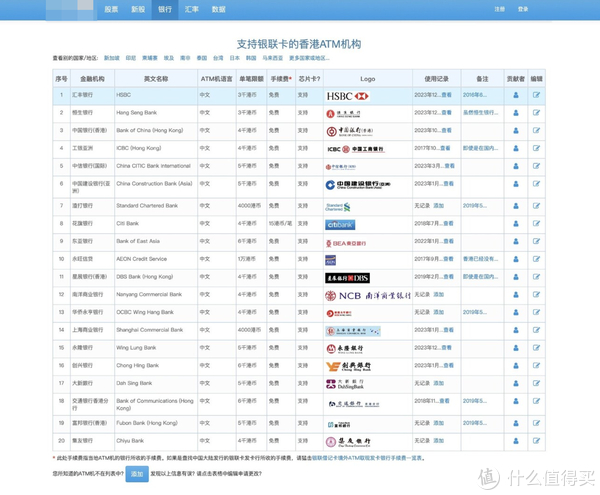Open the 银行 tab in top navigation

click(x=163, y=8)
